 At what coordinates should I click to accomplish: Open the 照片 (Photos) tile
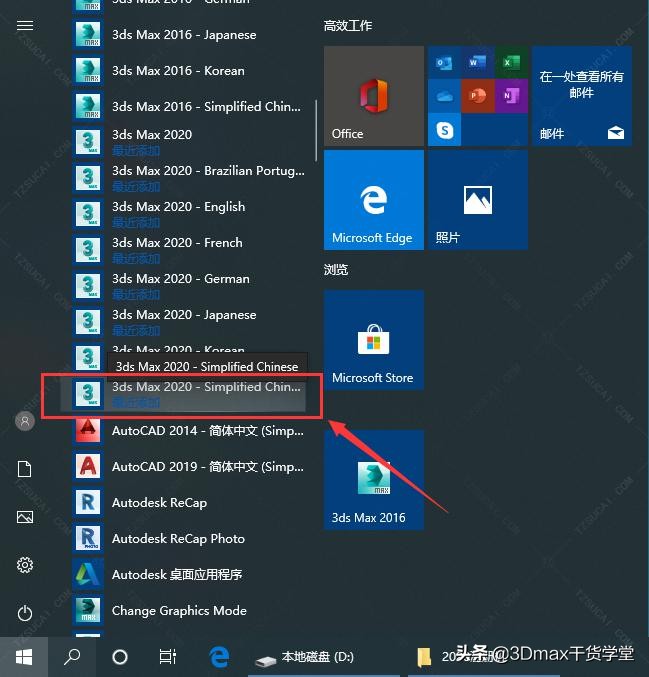coord(478,200)
